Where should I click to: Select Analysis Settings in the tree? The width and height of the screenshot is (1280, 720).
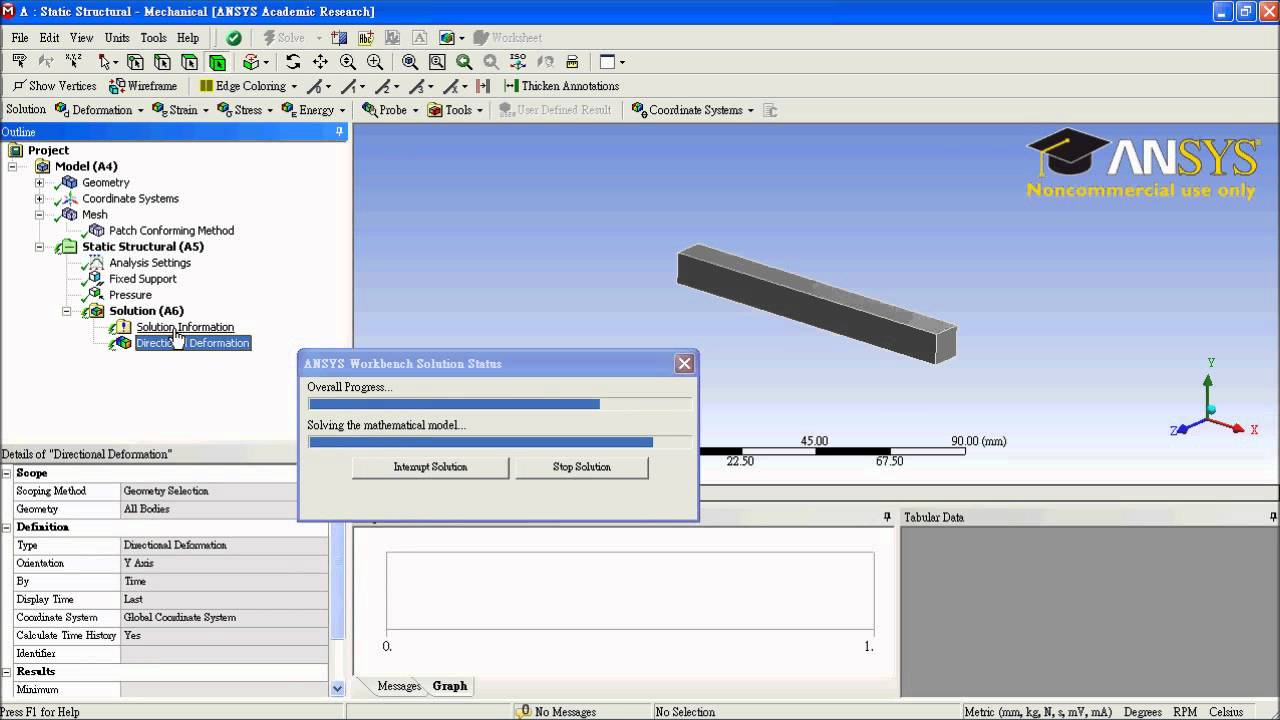point(149,263)
